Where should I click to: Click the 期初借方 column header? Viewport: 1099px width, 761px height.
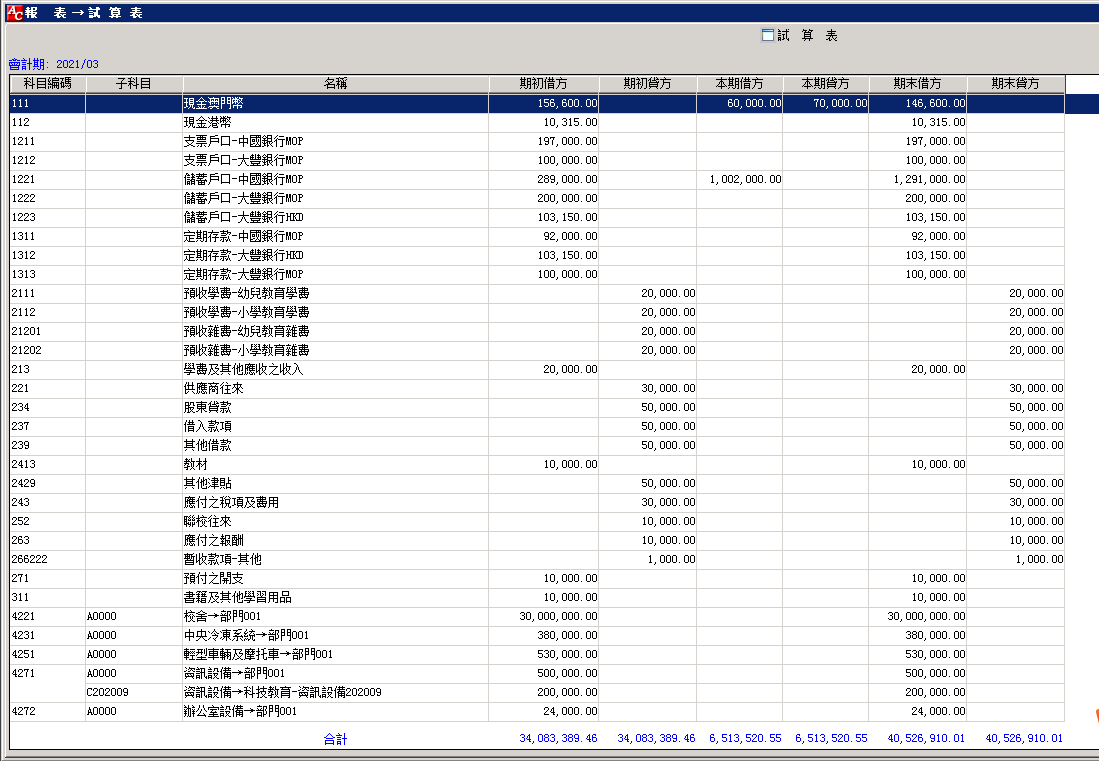543,84
